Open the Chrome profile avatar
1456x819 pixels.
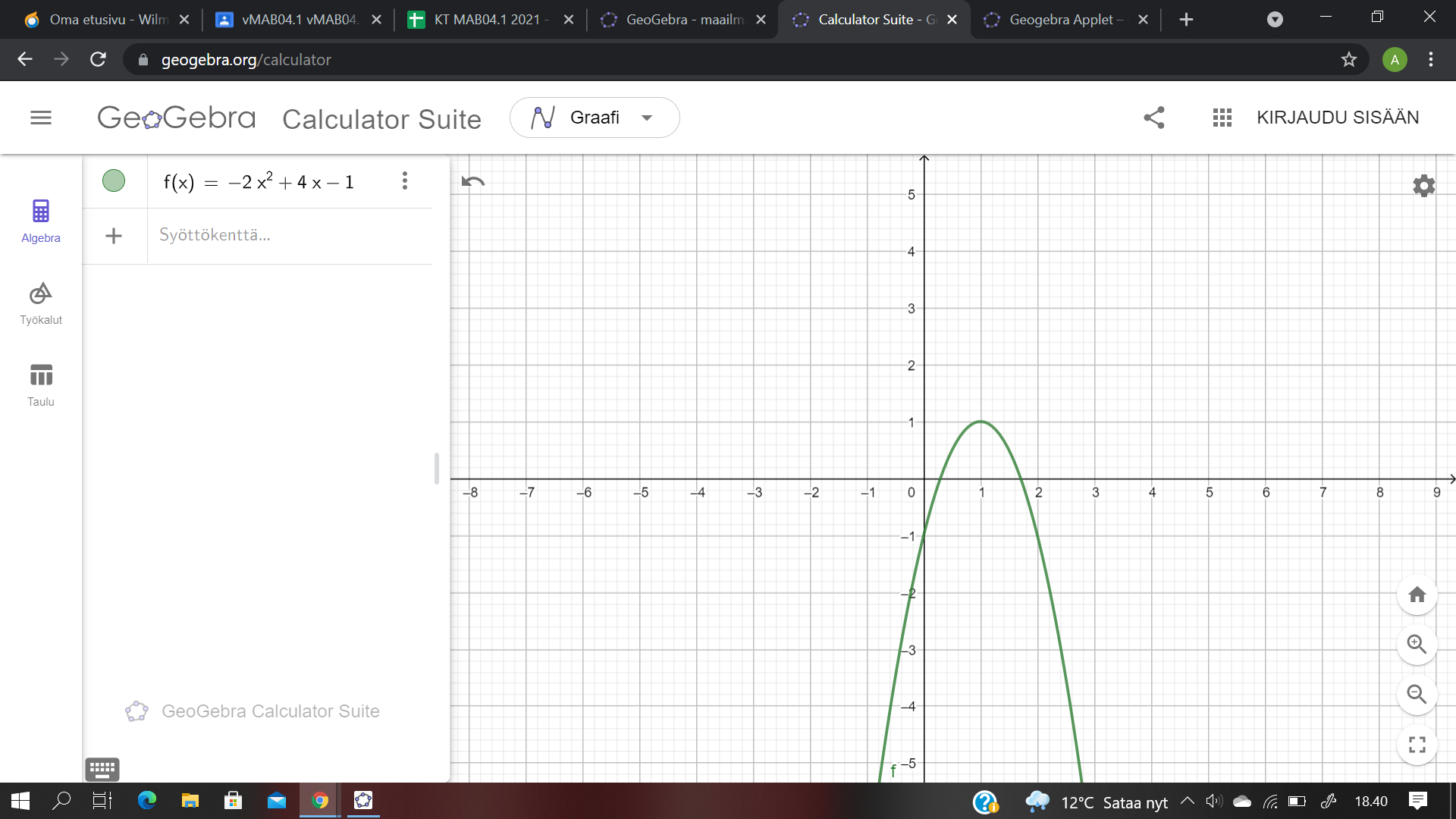[1395, 59]
